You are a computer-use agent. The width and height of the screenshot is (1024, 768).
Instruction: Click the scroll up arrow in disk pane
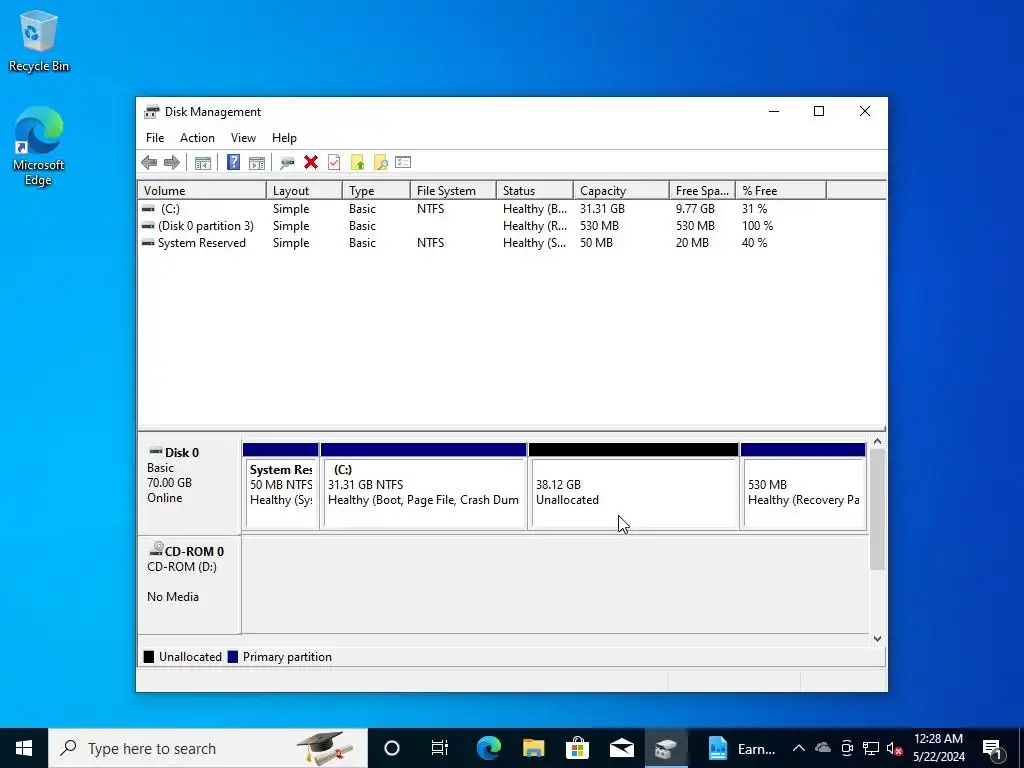pyautogui.click(x=877, y=442)
